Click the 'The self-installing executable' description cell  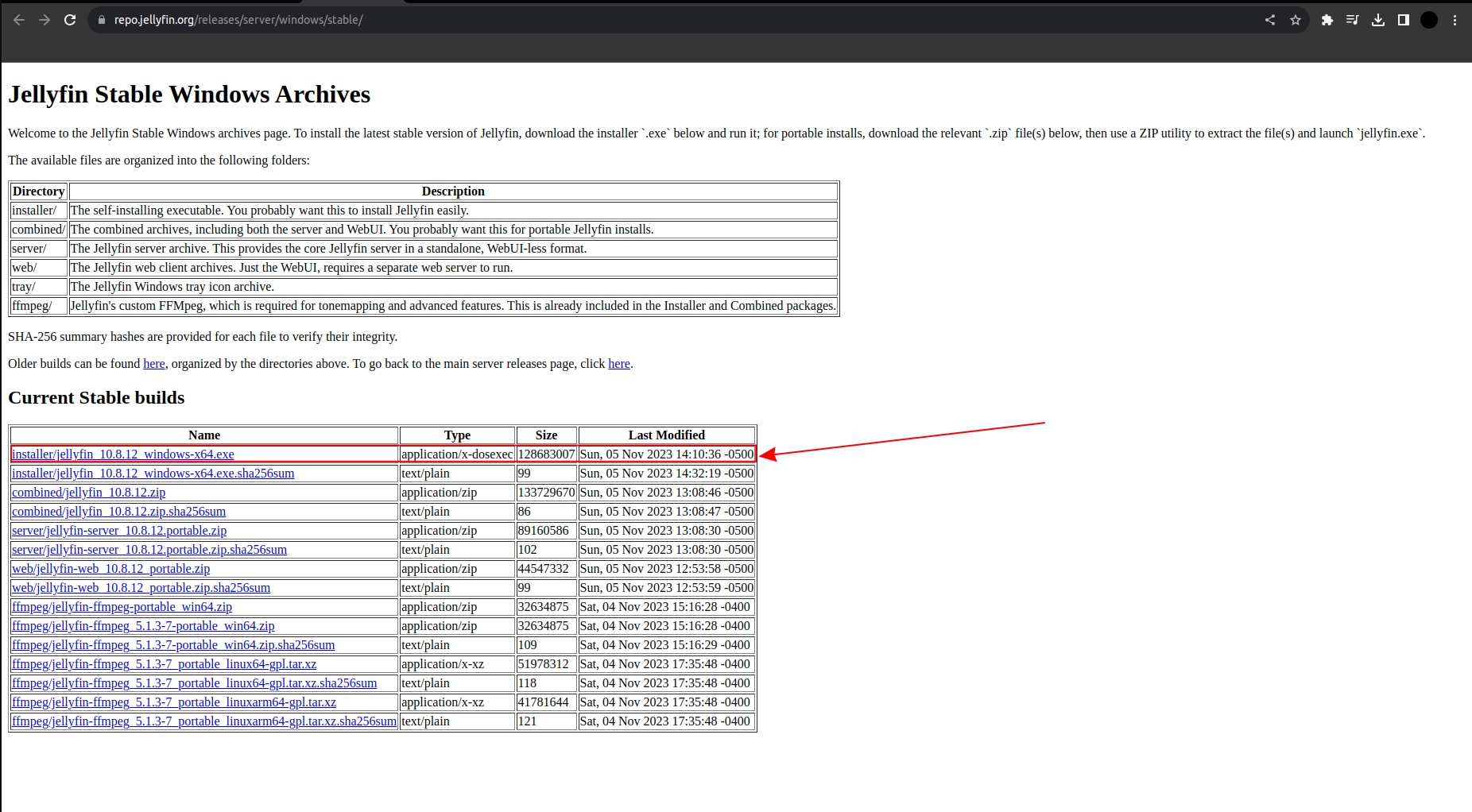pos(453,211)
